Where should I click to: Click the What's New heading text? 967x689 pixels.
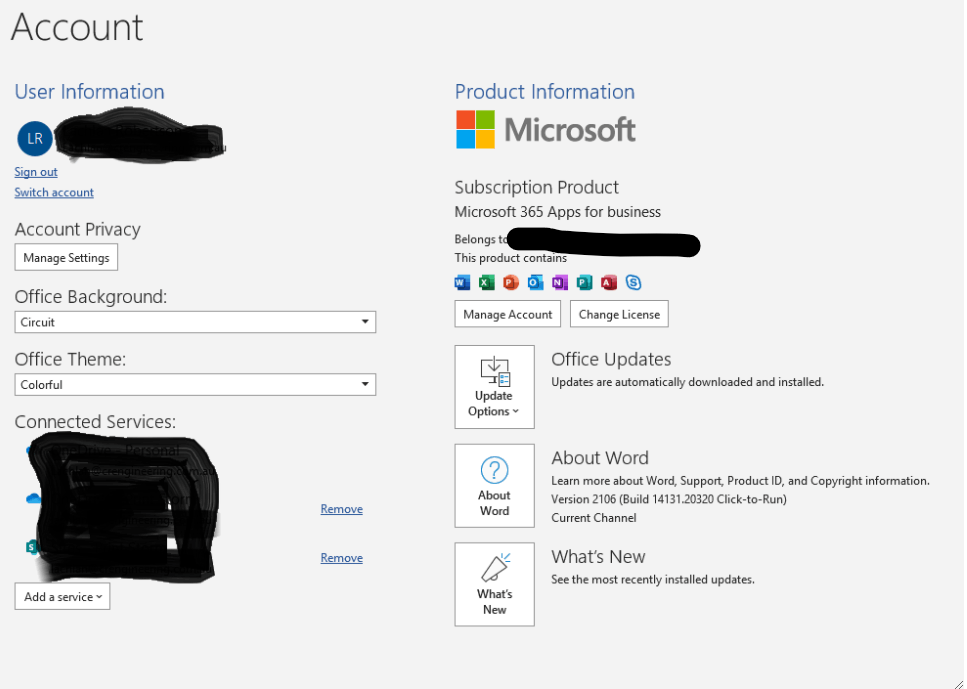tap(598, 556)
